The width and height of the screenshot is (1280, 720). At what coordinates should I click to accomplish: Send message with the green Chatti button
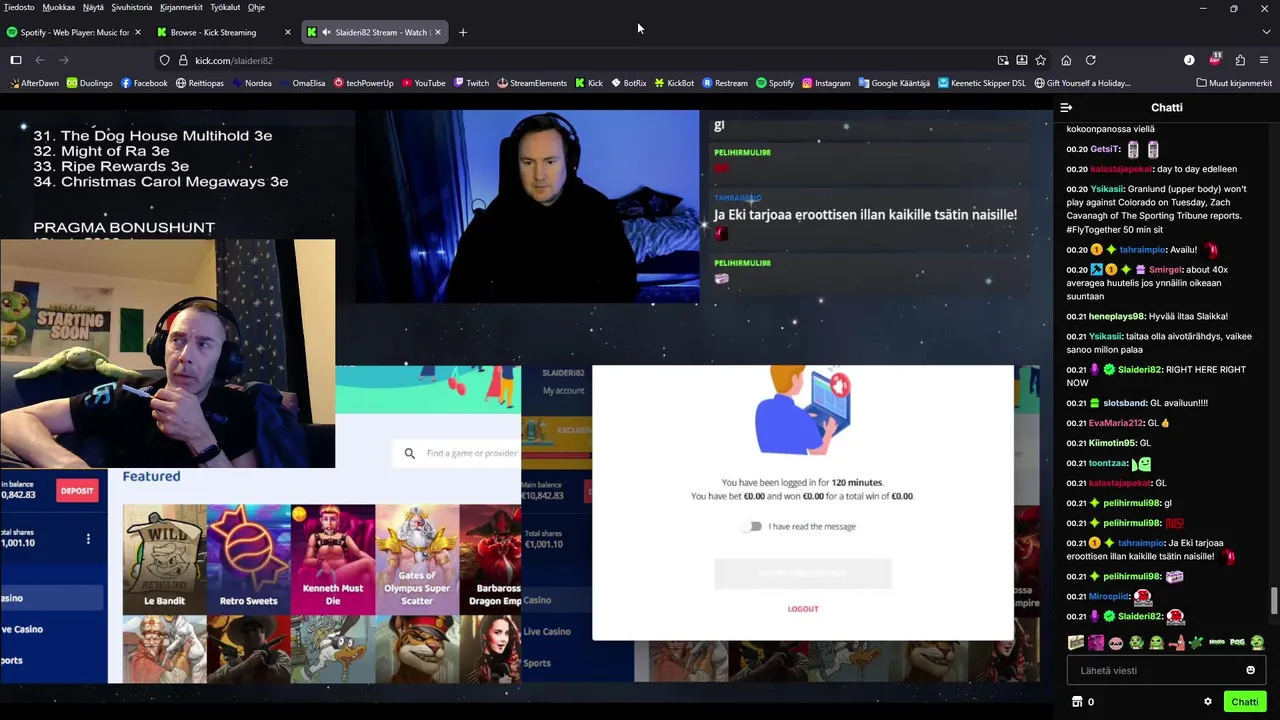(1245, 702)
